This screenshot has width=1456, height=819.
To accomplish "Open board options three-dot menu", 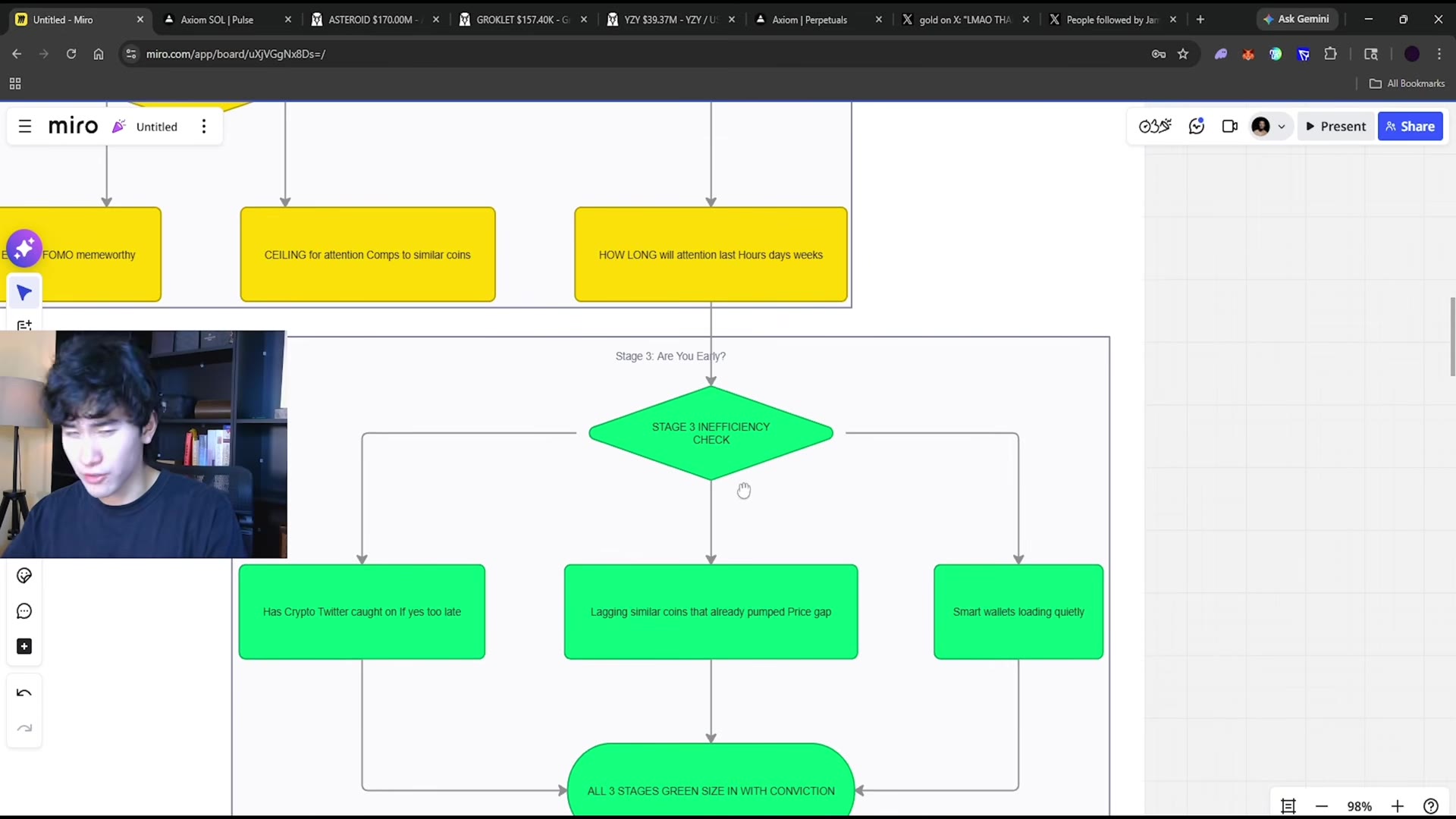I will point(204,127).
